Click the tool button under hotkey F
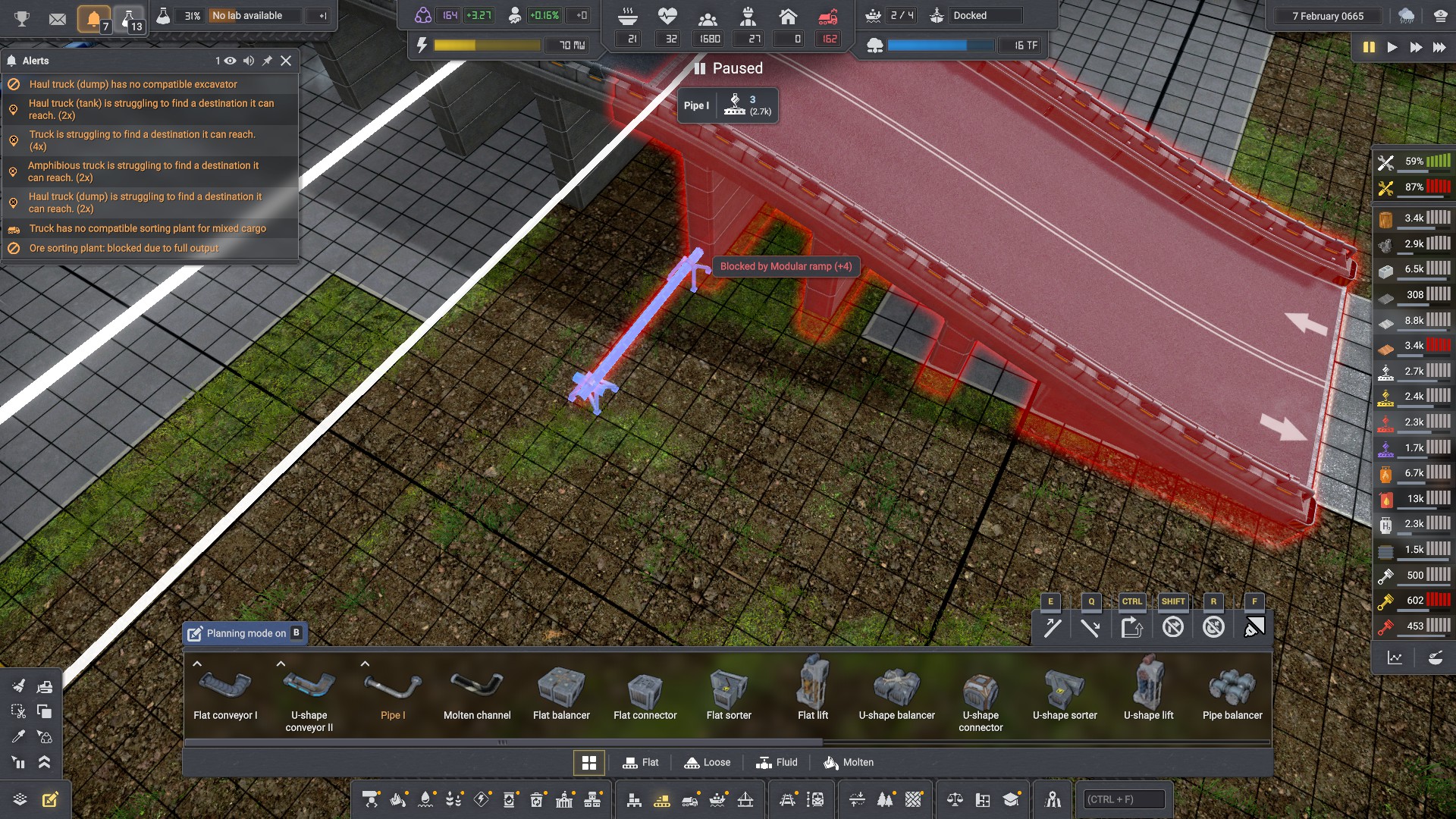This screenshot has height=819, width=1456. (1254, 627)
